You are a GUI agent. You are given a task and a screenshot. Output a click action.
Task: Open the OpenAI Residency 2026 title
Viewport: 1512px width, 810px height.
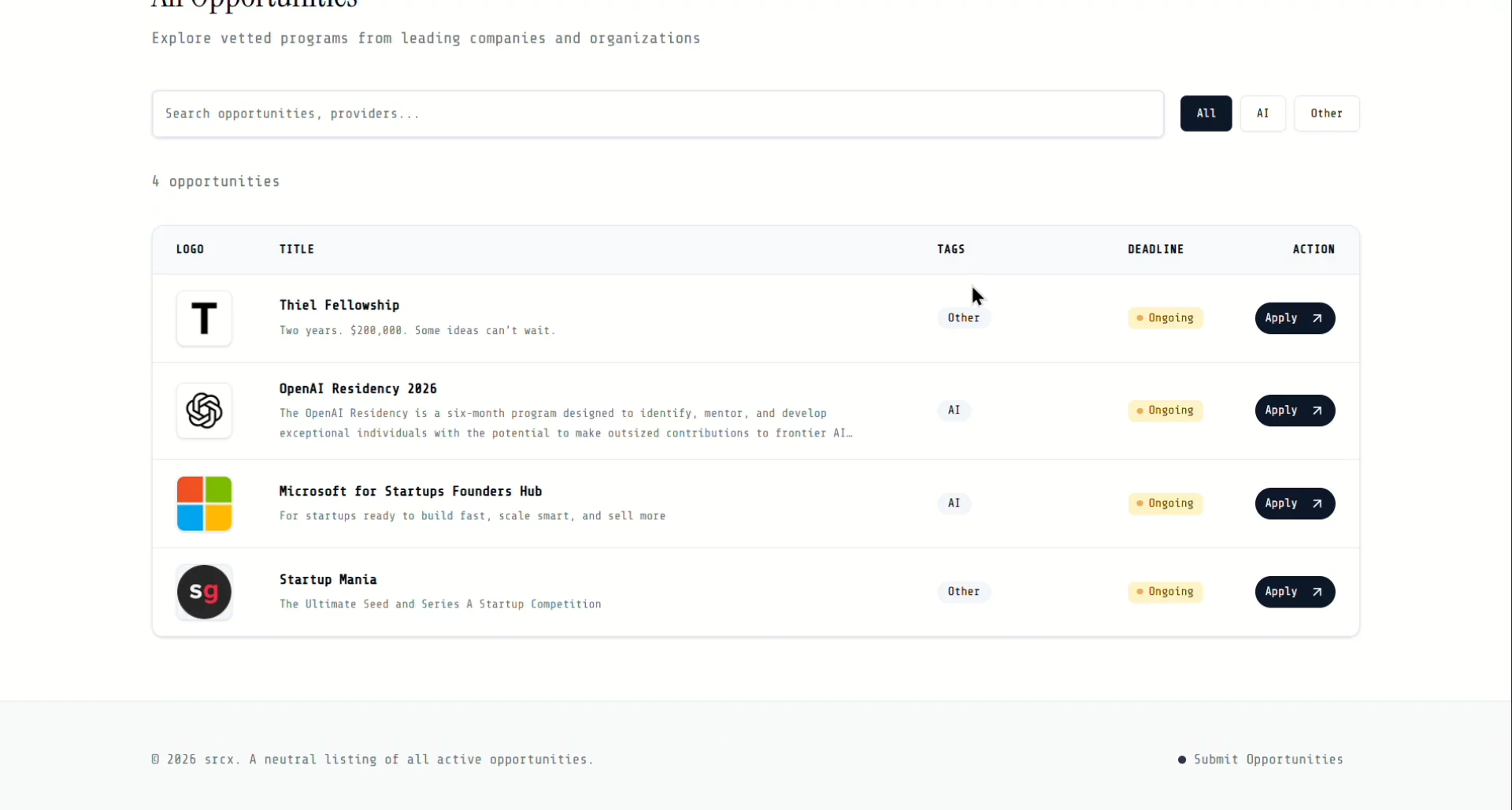click(x=358, y=388)
